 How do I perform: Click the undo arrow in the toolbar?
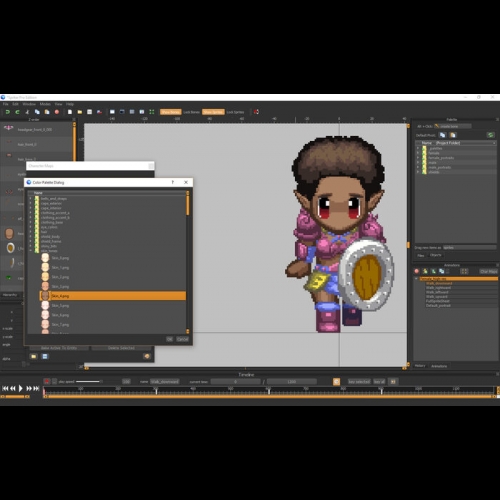point(7,112)
